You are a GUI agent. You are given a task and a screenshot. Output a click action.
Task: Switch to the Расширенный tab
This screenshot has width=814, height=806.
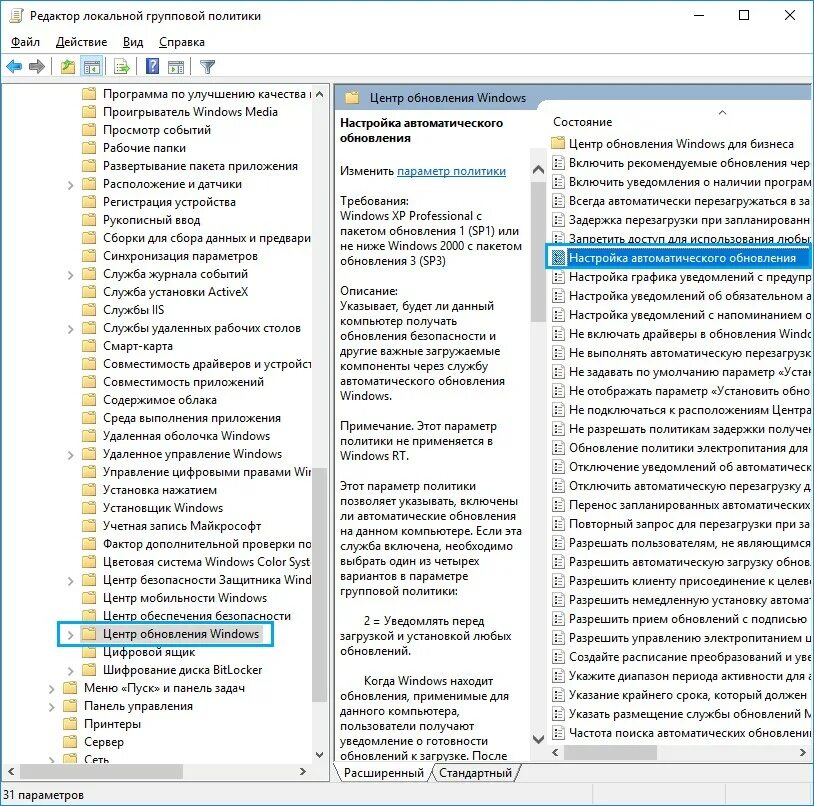[384, 773]
